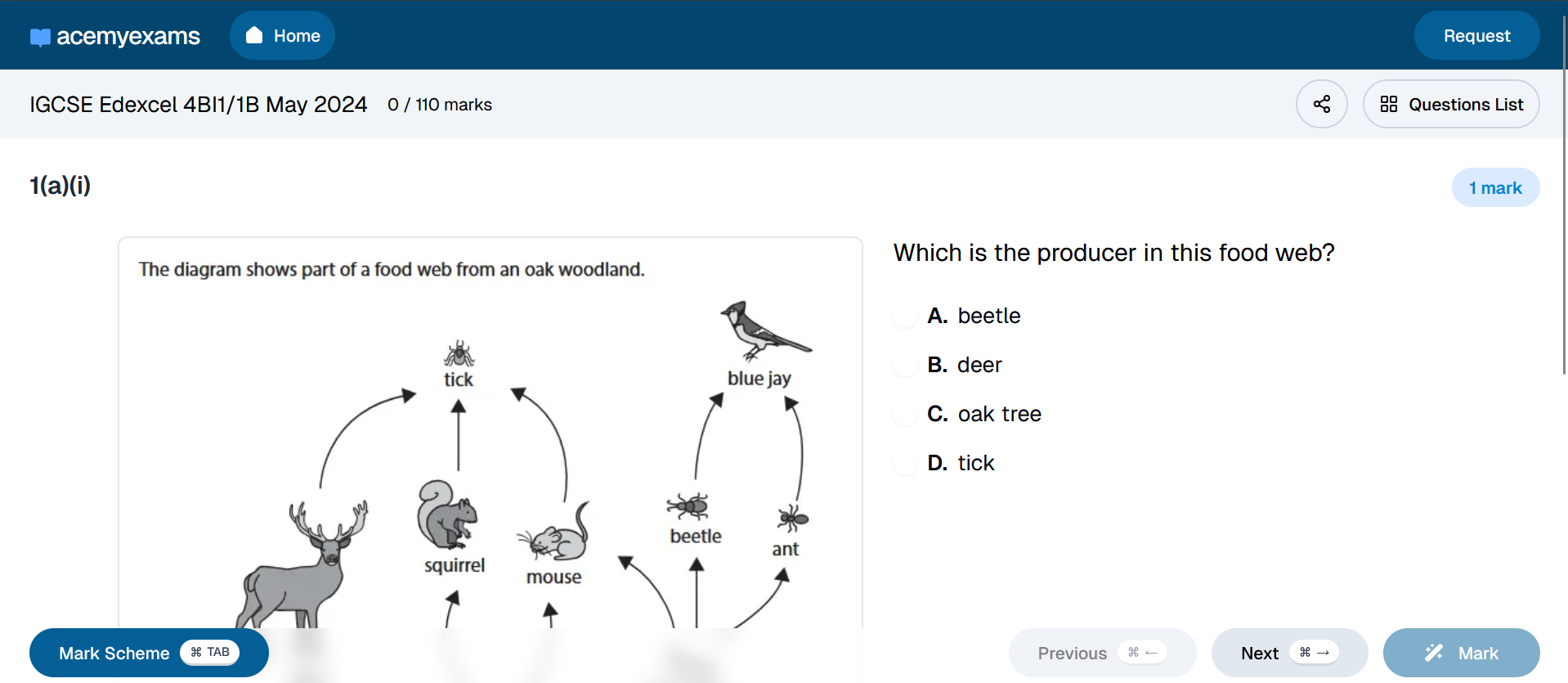The width and height of the screenshot is (1568, 683).
Task: Click the page vertical scrollbar
Action: coord(1563,204)
